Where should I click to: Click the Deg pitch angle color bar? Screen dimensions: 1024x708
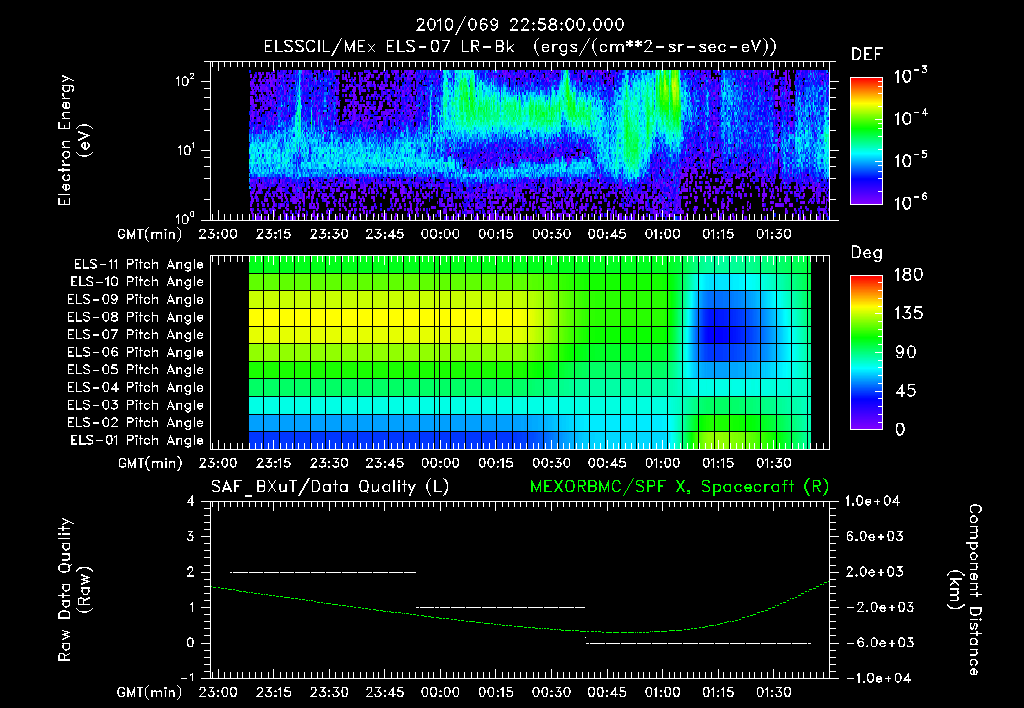[866, 352]
